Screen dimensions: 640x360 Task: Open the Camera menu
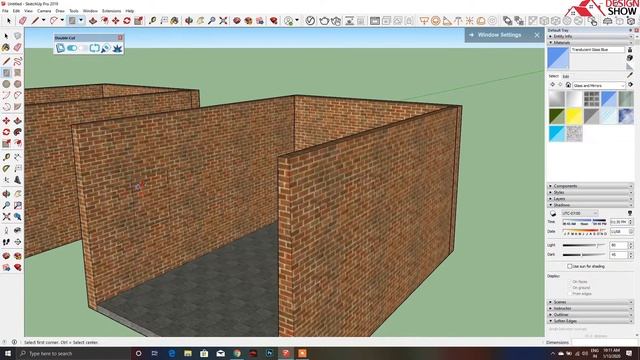(44, 11)
